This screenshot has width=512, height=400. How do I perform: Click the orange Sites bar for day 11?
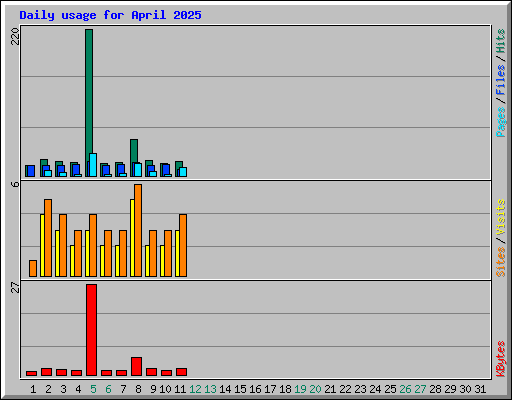pos(183,245)
